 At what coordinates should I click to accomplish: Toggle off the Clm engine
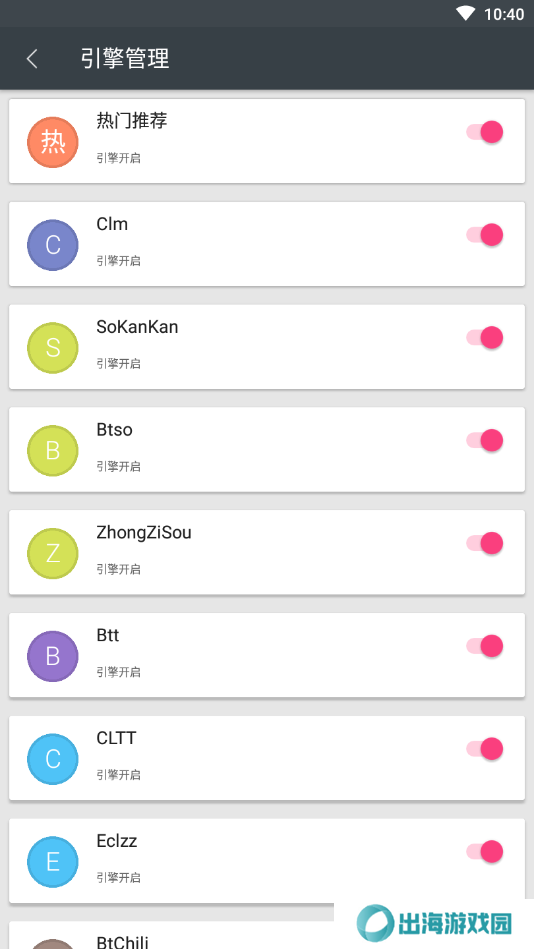[485, 235]
